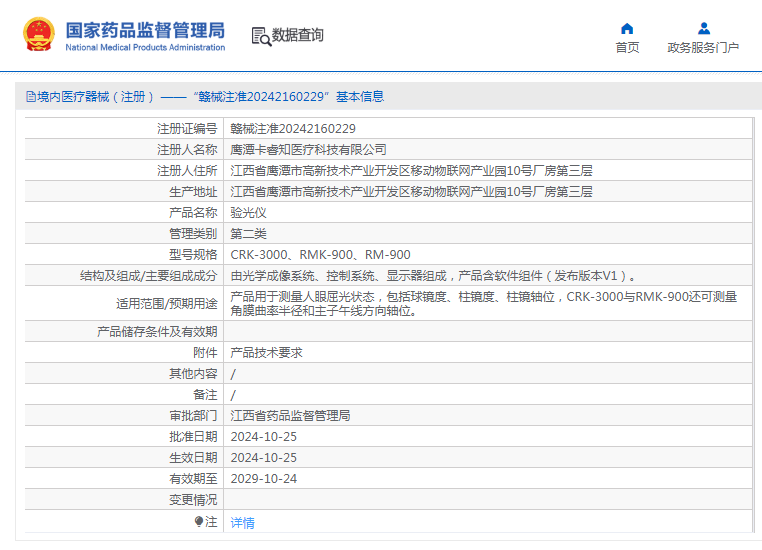Select 产品技术要求 attachment value
Screen dimensions: 762x550
tap(266, 353)
